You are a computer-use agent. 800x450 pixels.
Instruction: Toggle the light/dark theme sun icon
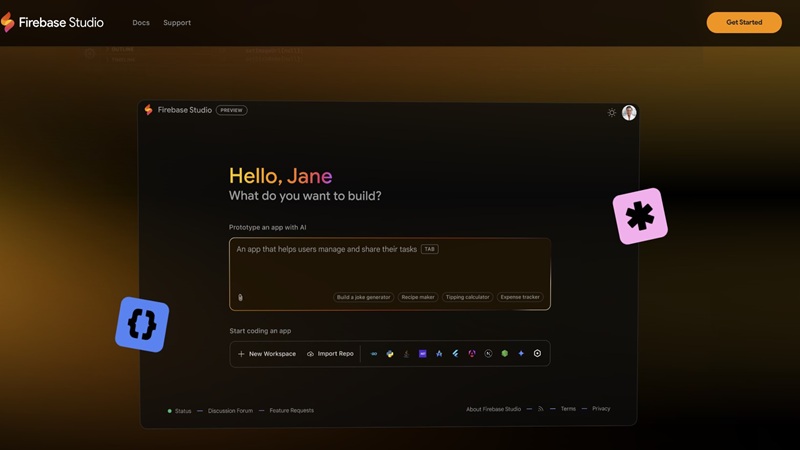(x=612, y=113)
